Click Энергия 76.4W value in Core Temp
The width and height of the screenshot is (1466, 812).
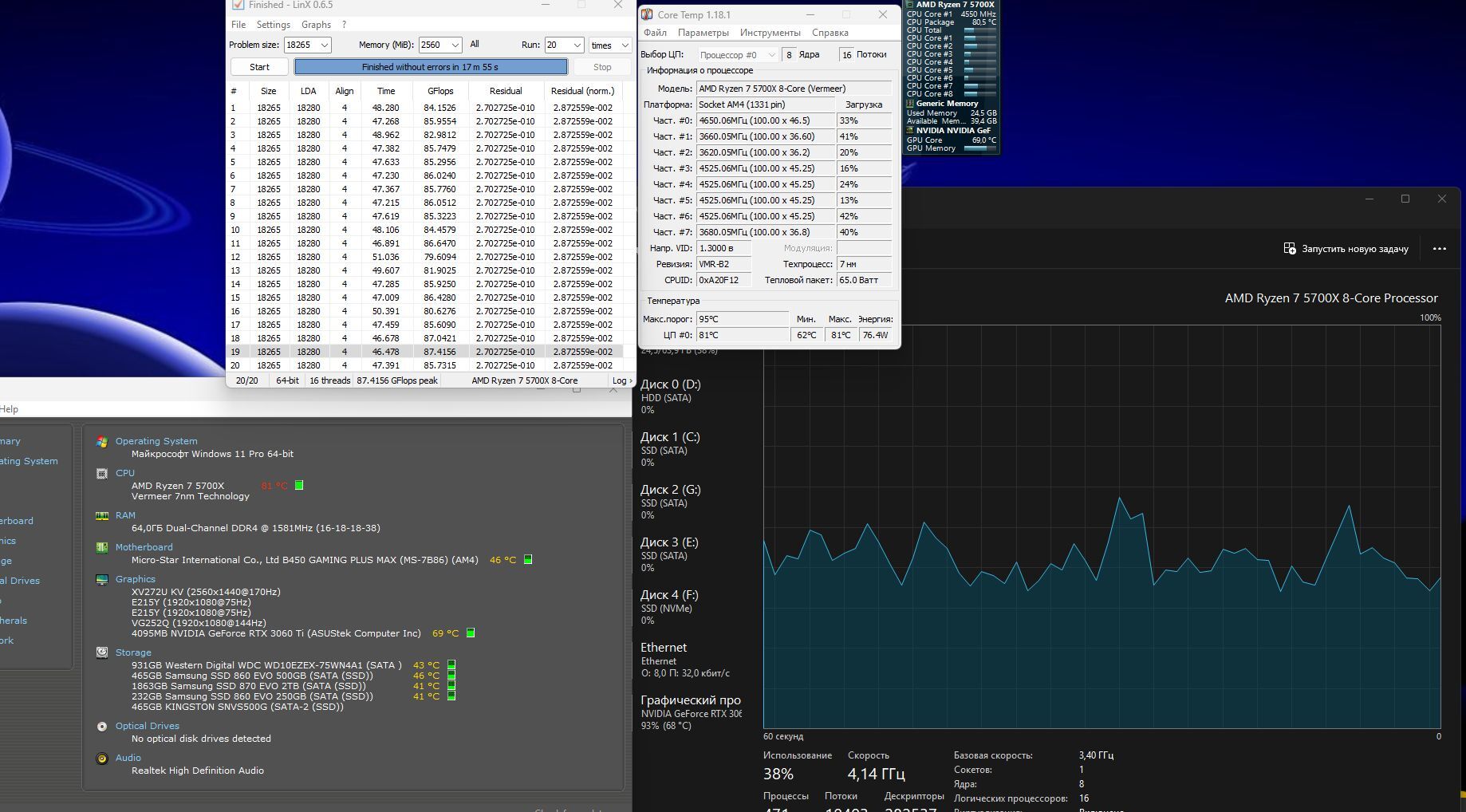[875, 335]
